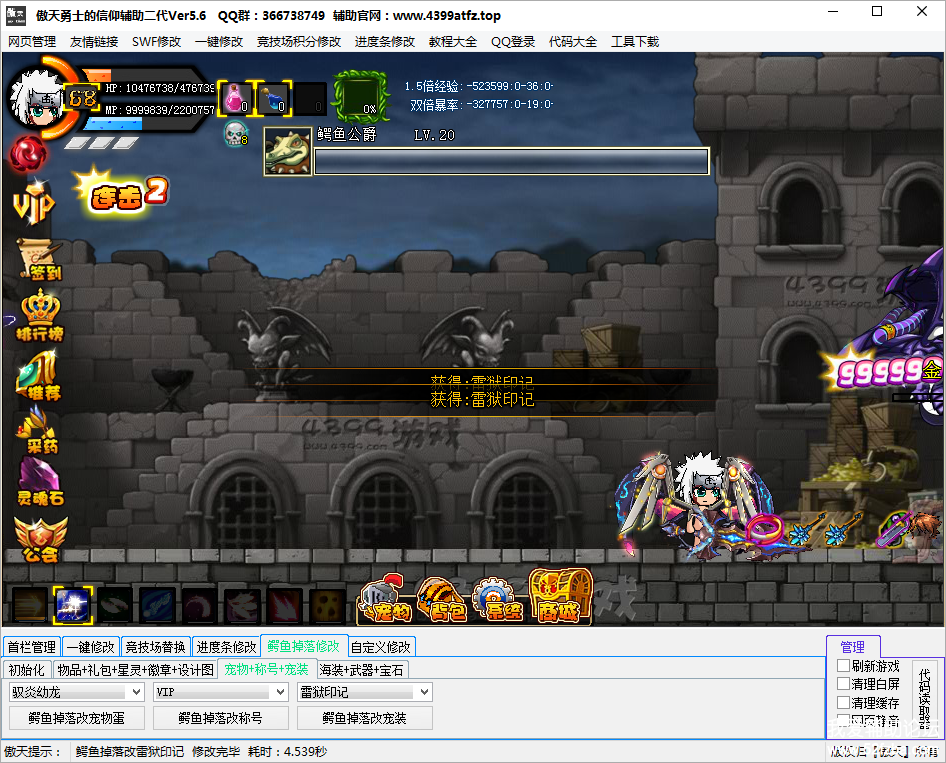The width and height of the screenshot is (946, 763).
Task: Open the 竞技场积分修改 menu
Action: point(299,42)
